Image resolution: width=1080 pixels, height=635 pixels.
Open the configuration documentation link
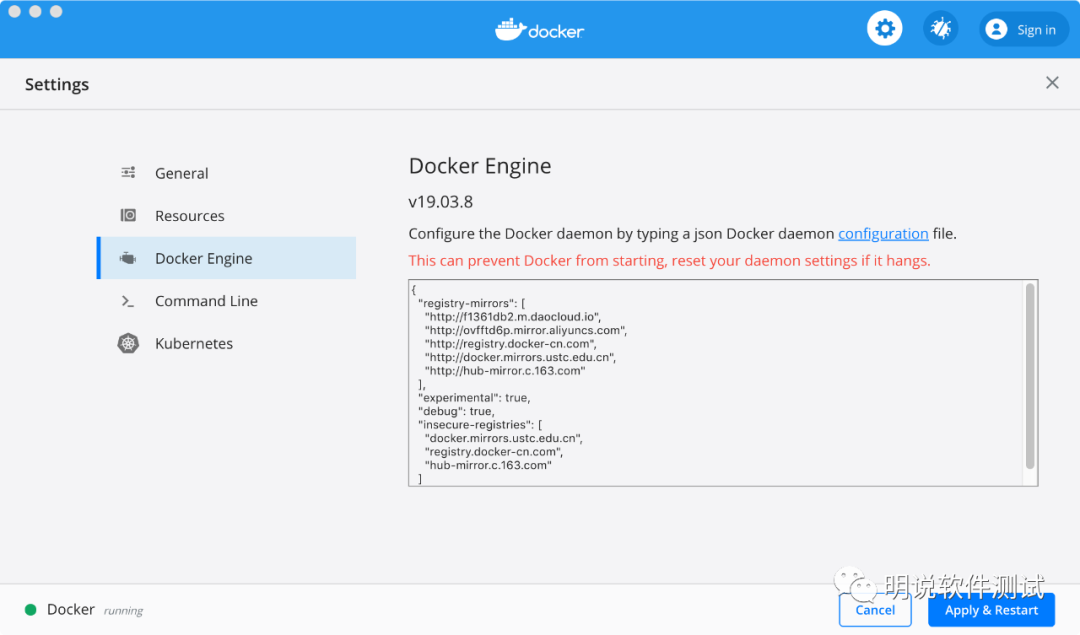point(883,234)
